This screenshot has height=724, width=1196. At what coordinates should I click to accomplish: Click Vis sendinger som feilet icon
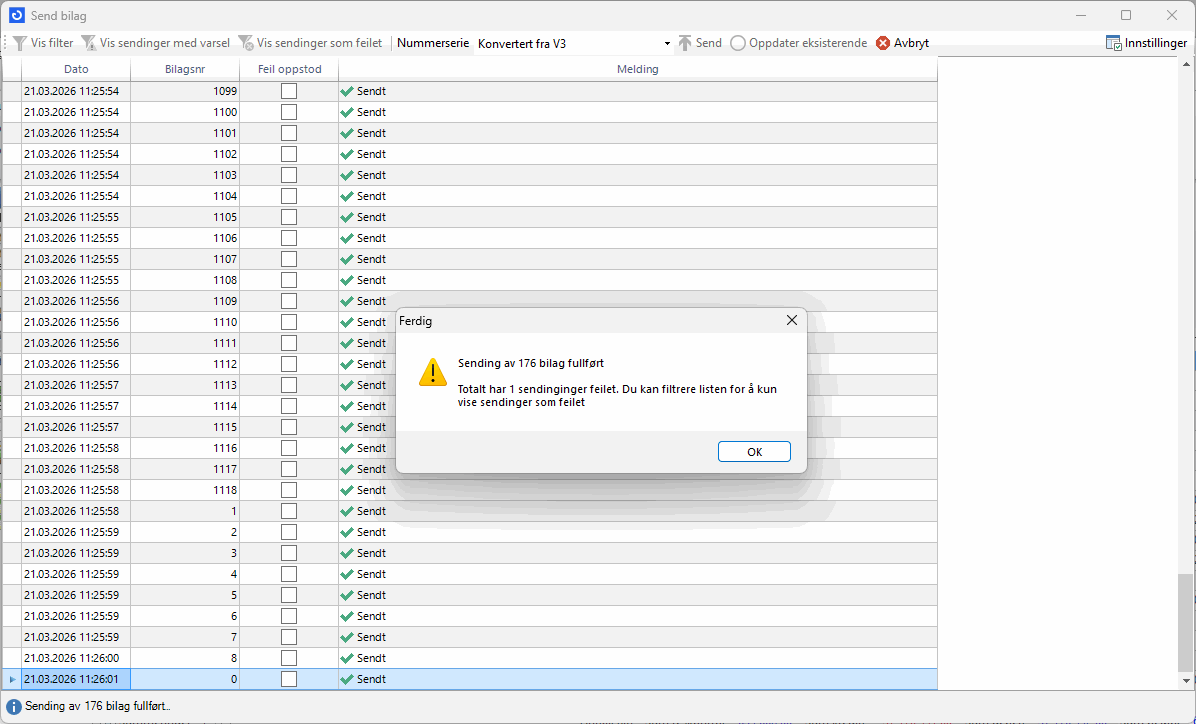[x=246, y=44]
